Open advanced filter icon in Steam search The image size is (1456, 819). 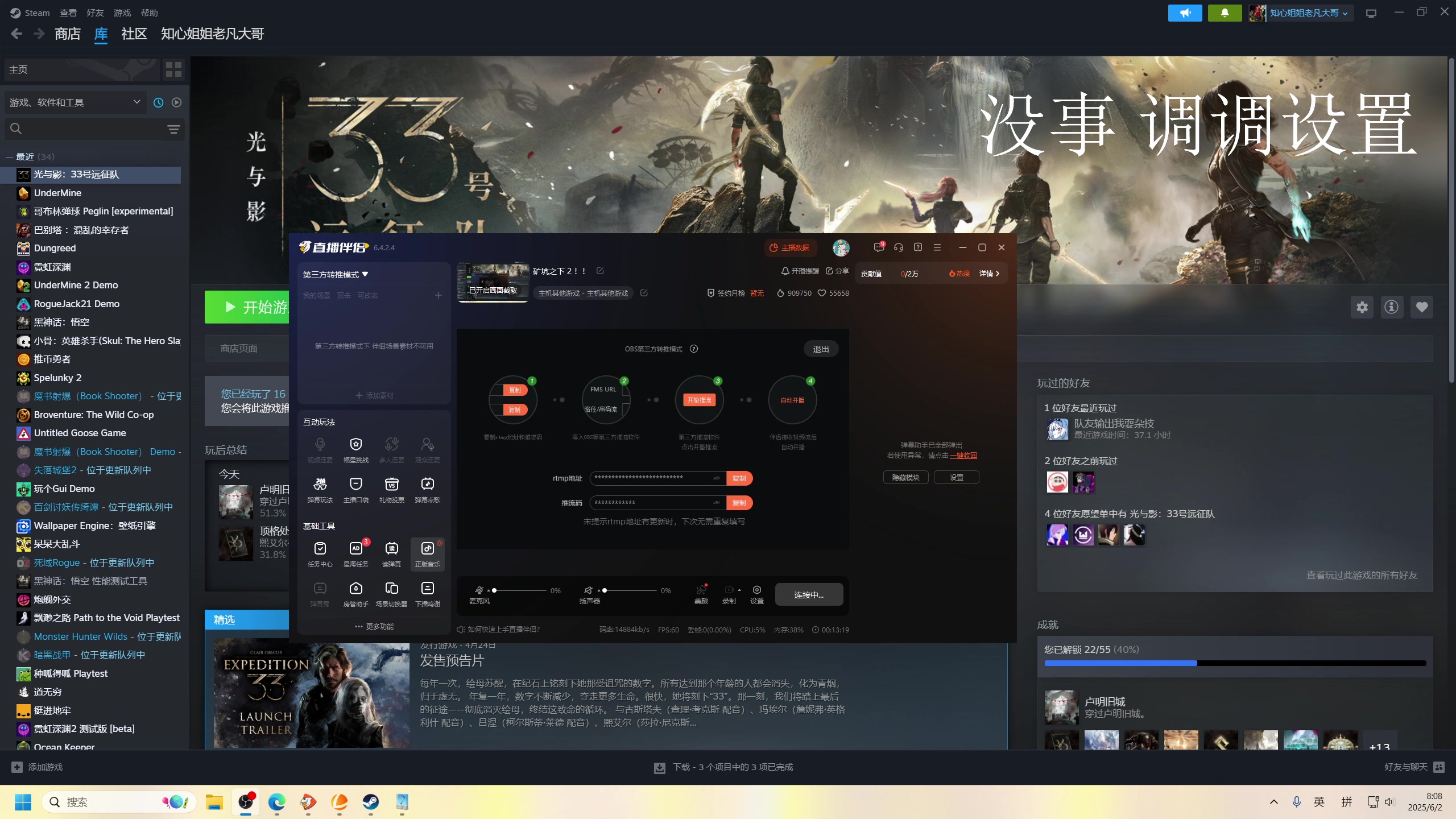(174, 130)
